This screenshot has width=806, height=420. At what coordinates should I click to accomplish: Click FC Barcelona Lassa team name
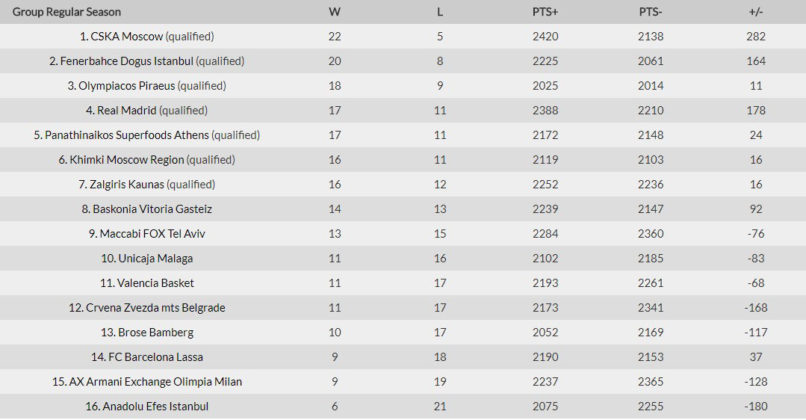[x=151, y=357]
